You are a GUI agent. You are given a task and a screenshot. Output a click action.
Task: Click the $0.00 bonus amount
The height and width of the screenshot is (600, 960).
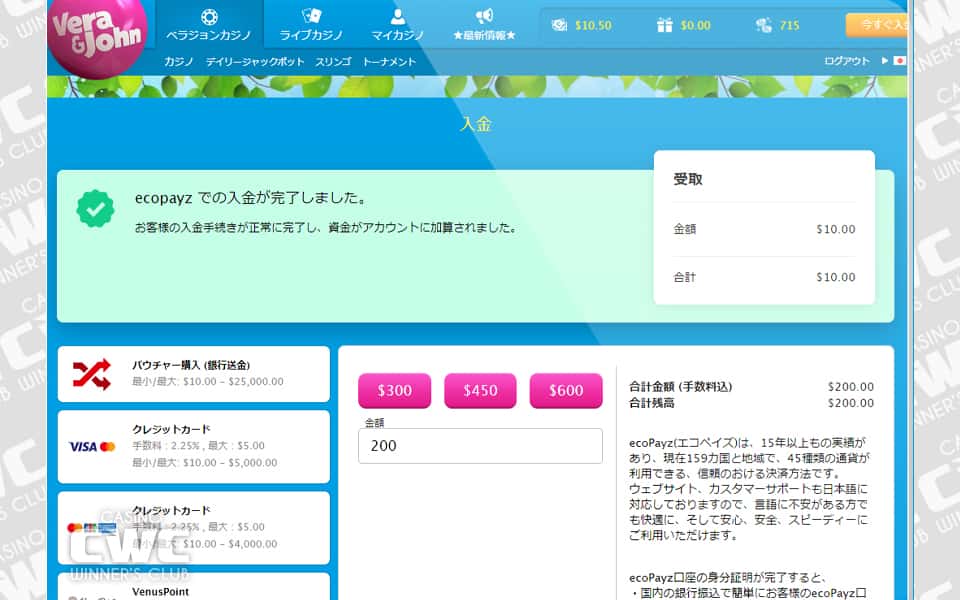tap(696, 25)
